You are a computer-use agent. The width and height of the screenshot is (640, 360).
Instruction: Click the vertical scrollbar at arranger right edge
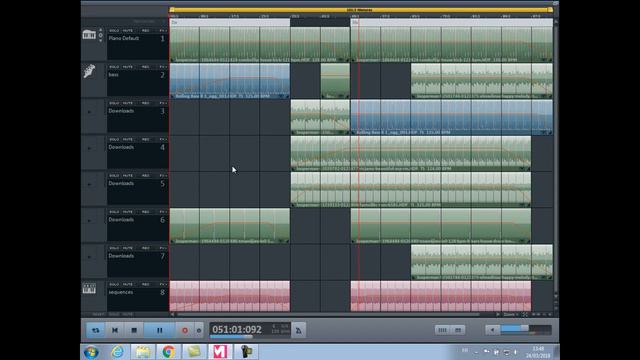click(x=555, y=159)
